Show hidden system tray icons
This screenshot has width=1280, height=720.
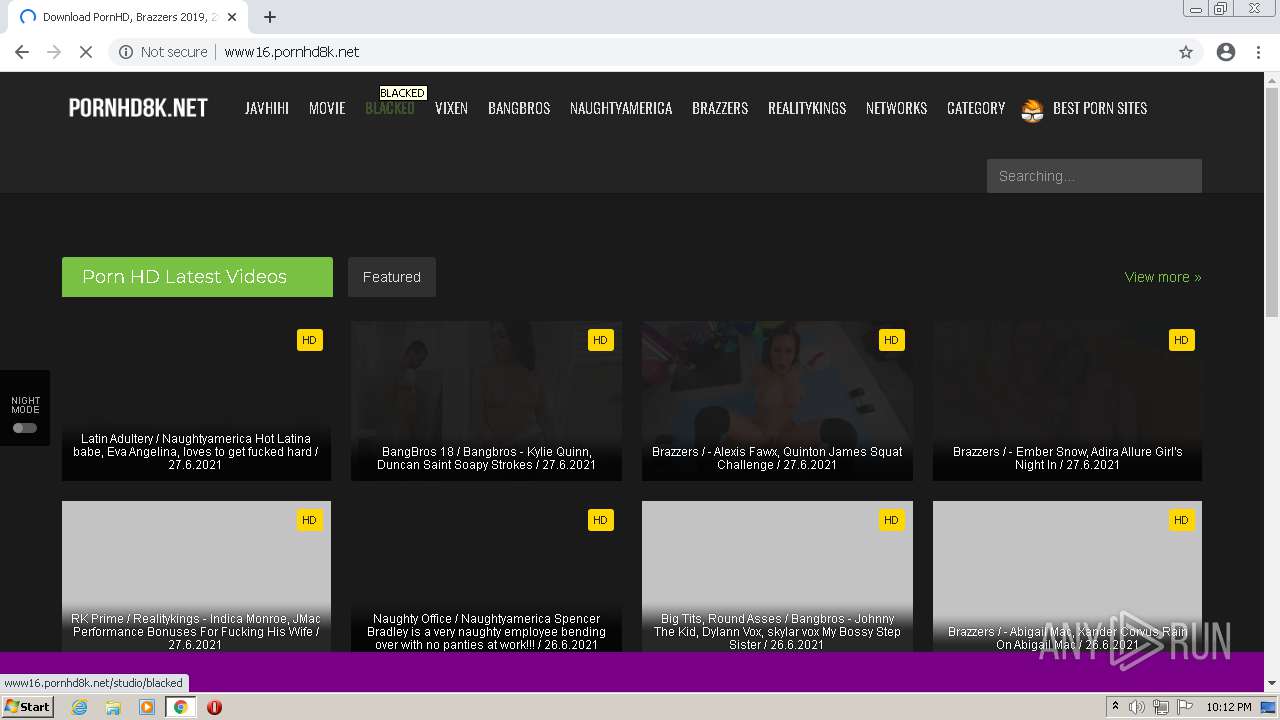click(1116, 707)
